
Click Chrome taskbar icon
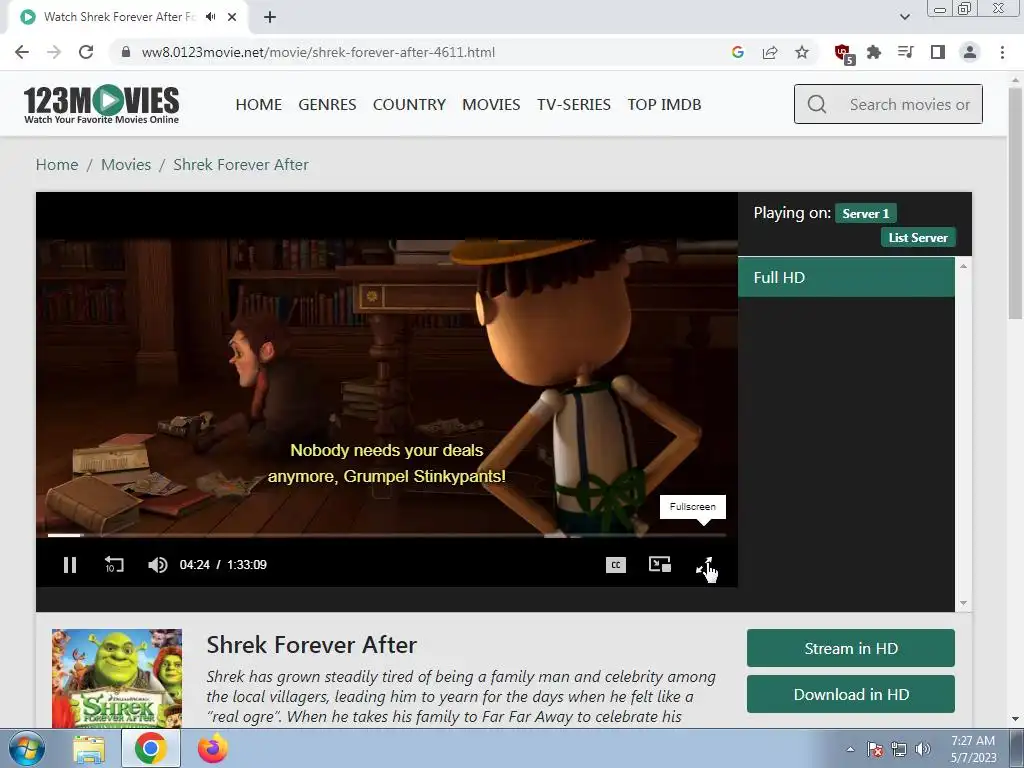[151, 748]
